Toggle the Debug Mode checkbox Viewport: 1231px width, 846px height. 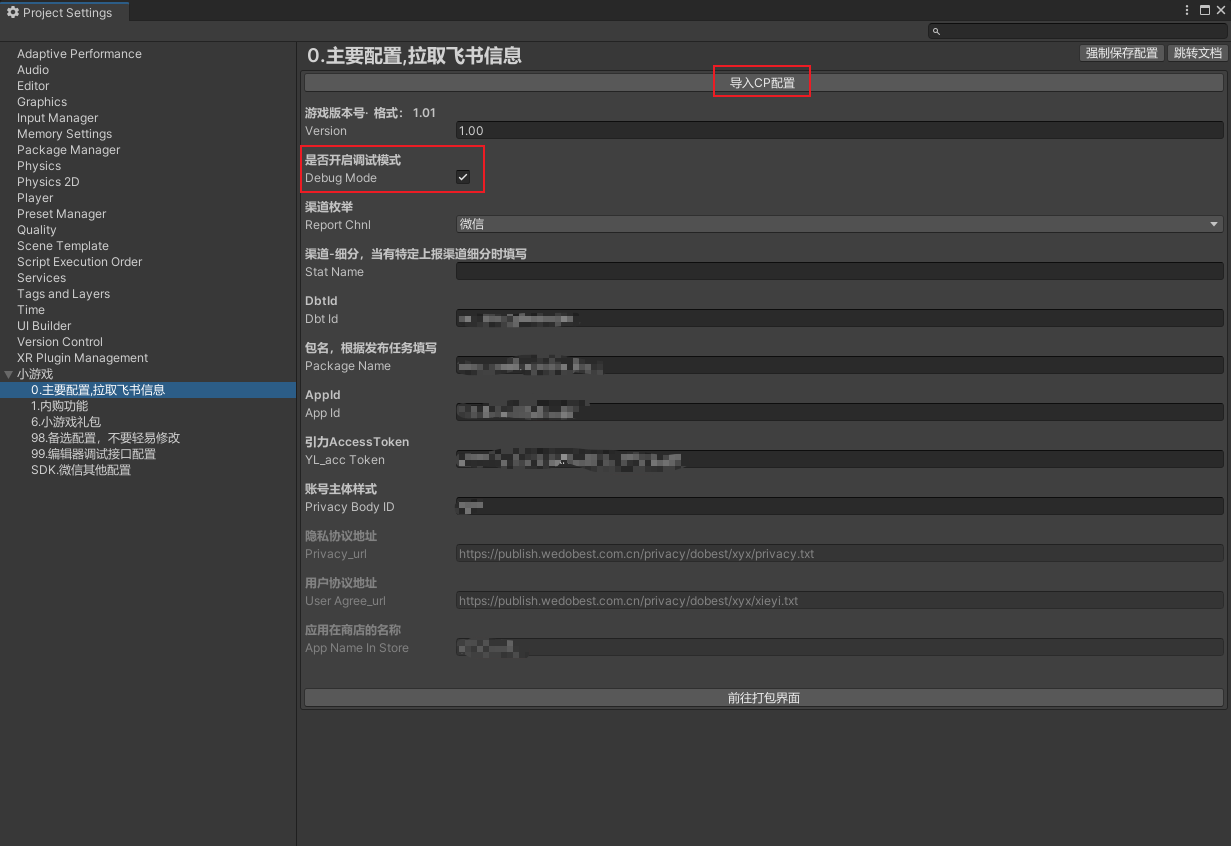[463, 178]
